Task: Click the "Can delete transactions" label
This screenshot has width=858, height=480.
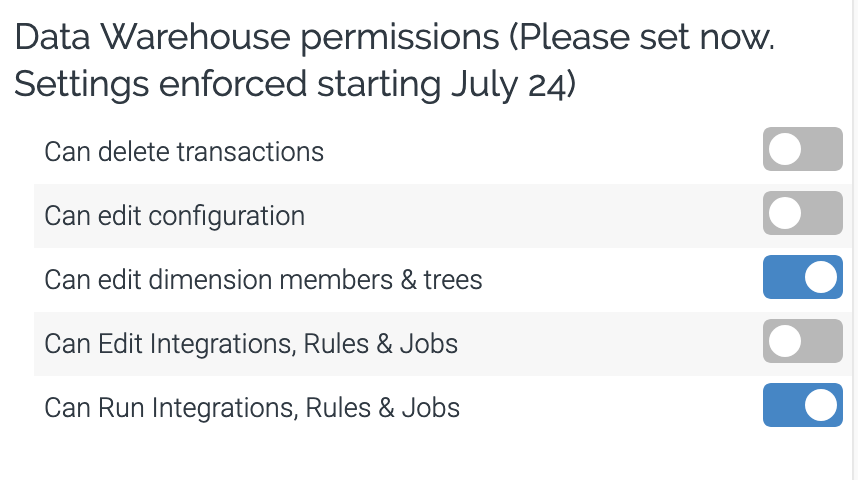Action: [x=184, y=152]
